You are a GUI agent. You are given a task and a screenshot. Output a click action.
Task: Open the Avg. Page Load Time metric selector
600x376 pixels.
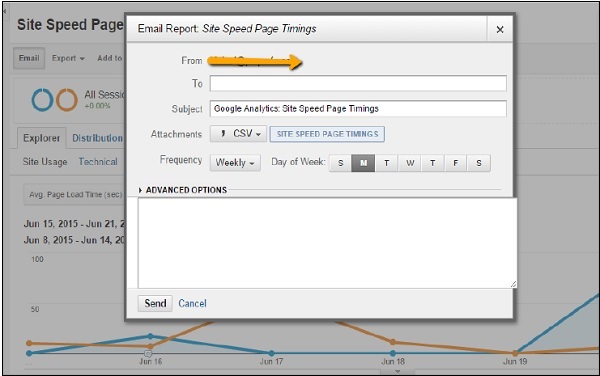[x=75, y=195]
